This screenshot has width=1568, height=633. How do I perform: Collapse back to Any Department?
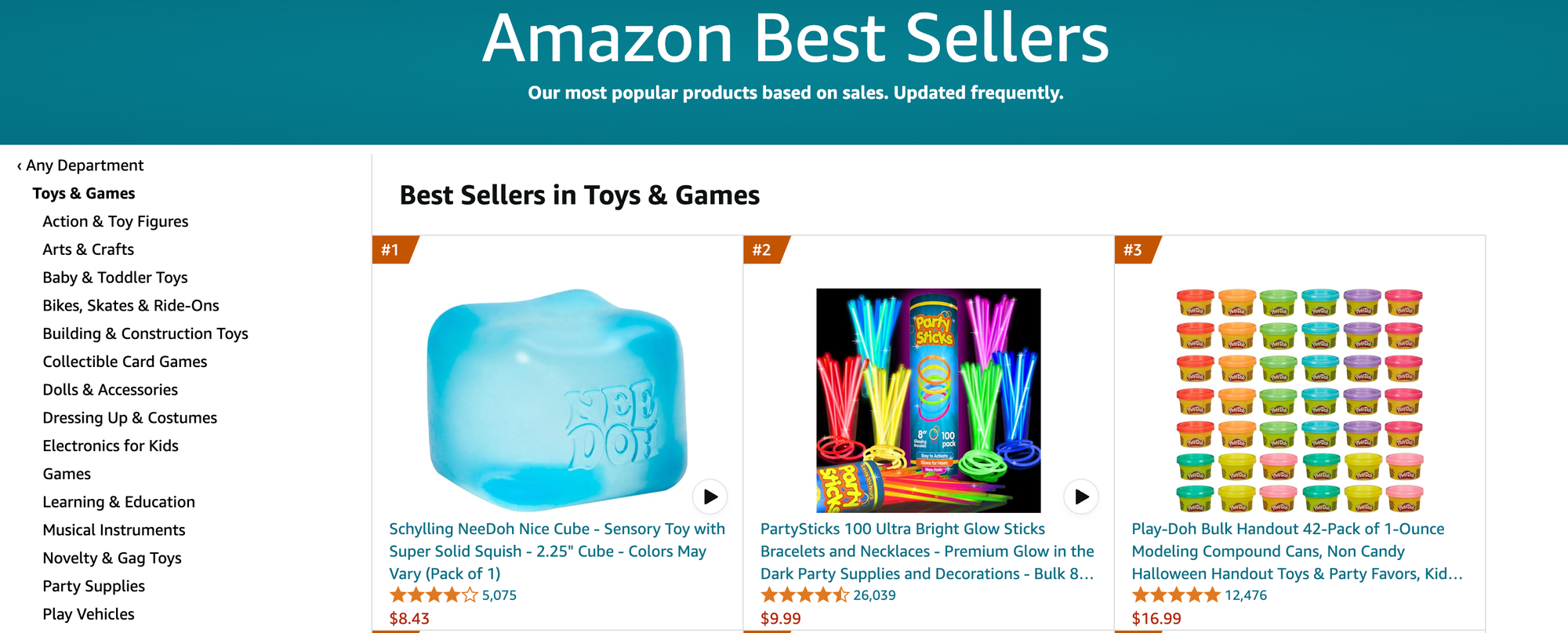click(x=85, y=165)
